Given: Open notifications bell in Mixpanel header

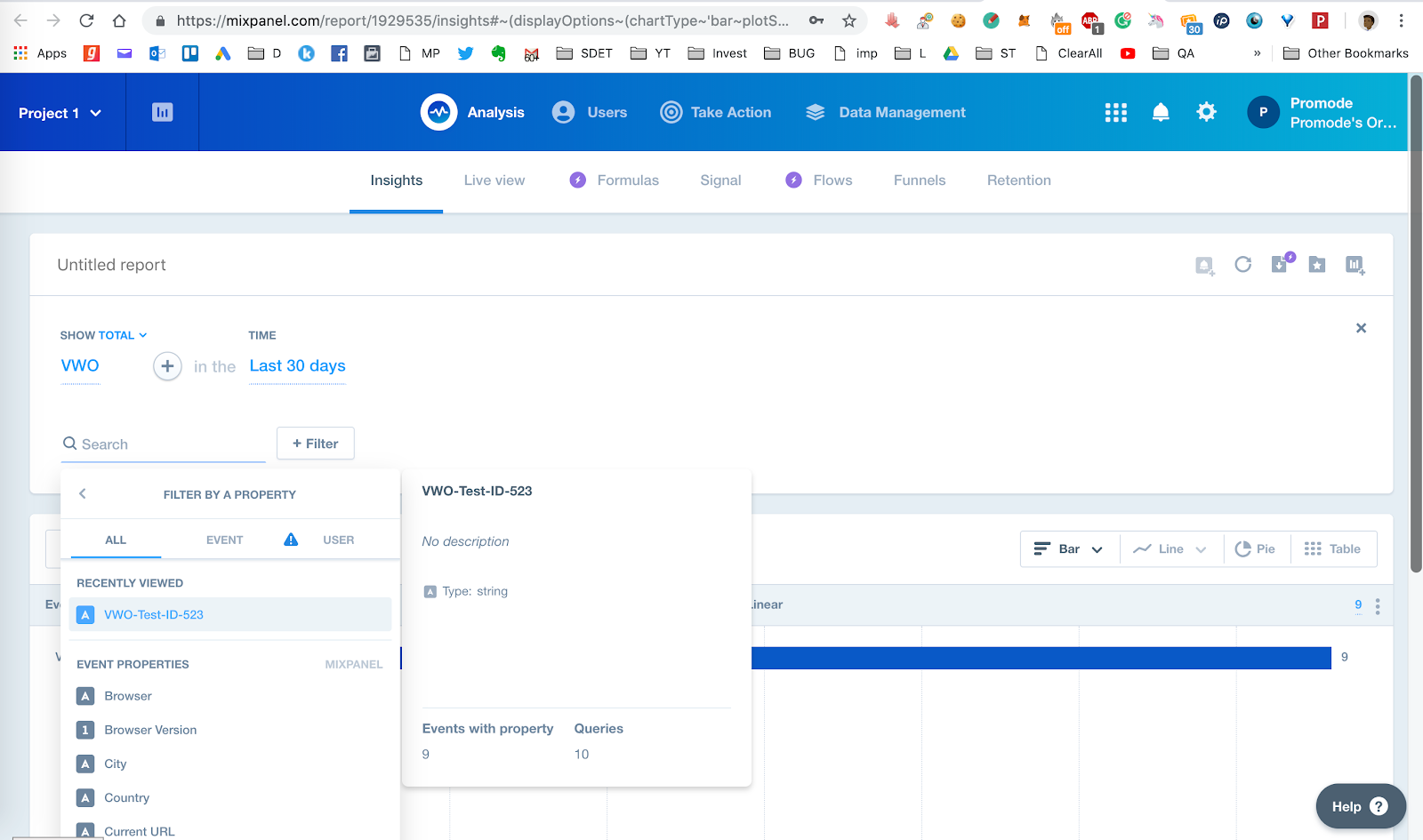Looking at the screenshot, I should coord(1161,112).
